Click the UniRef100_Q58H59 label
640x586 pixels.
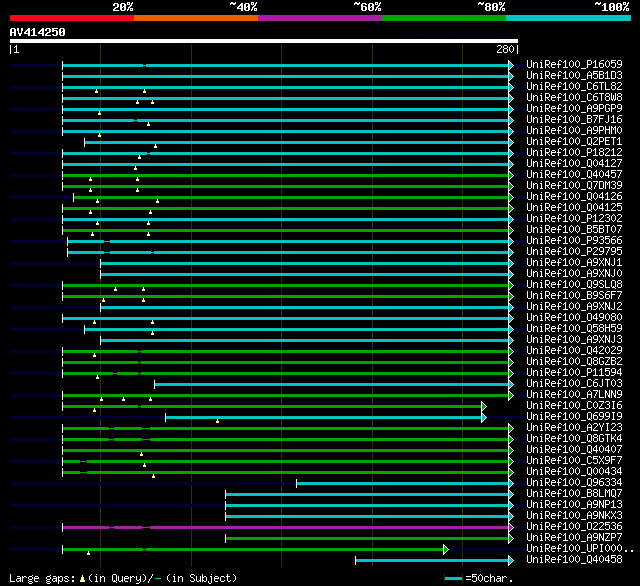[574, 329]
